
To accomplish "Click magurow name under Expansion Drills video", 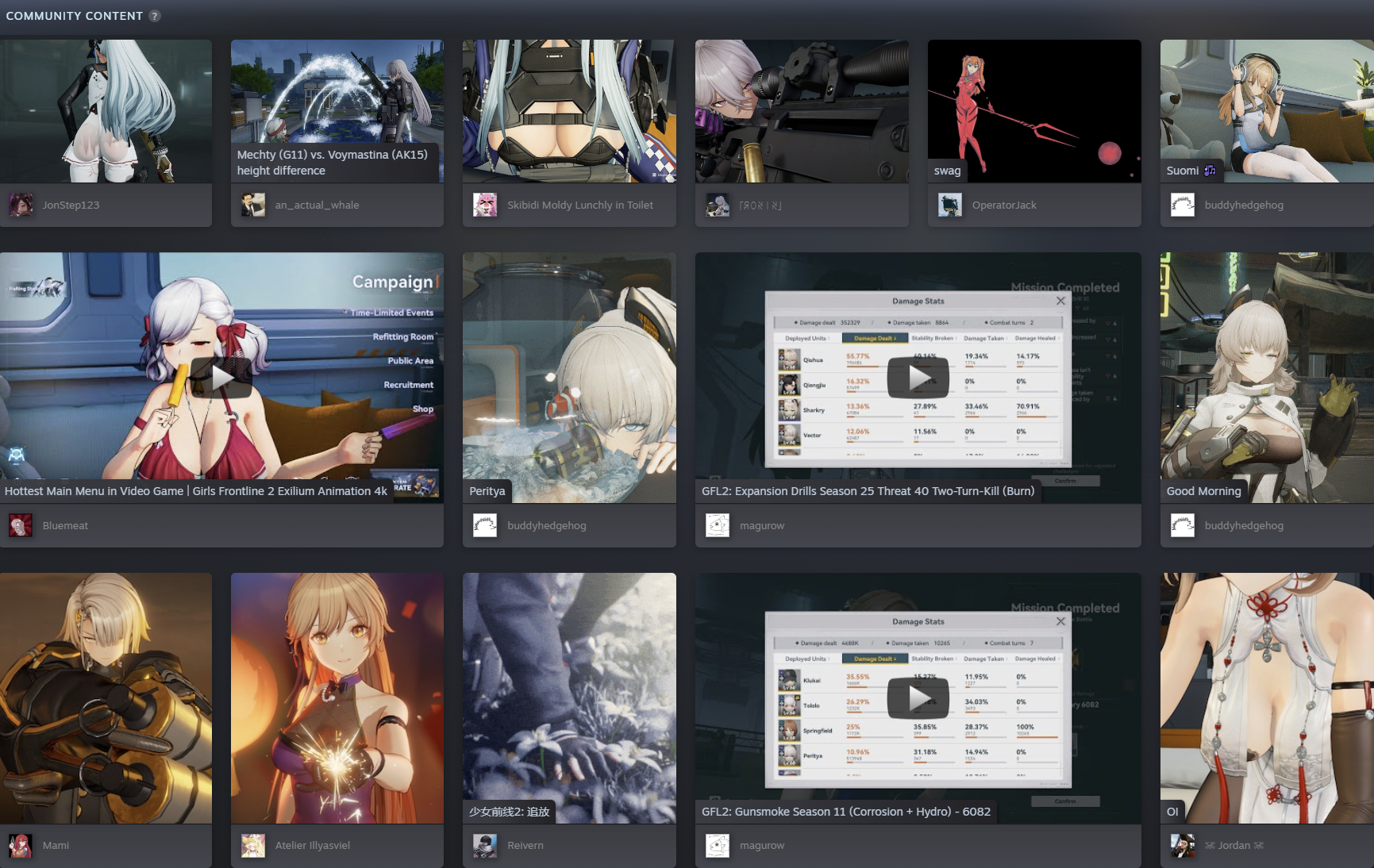I will pyautogui.click(x=762, y=525).
